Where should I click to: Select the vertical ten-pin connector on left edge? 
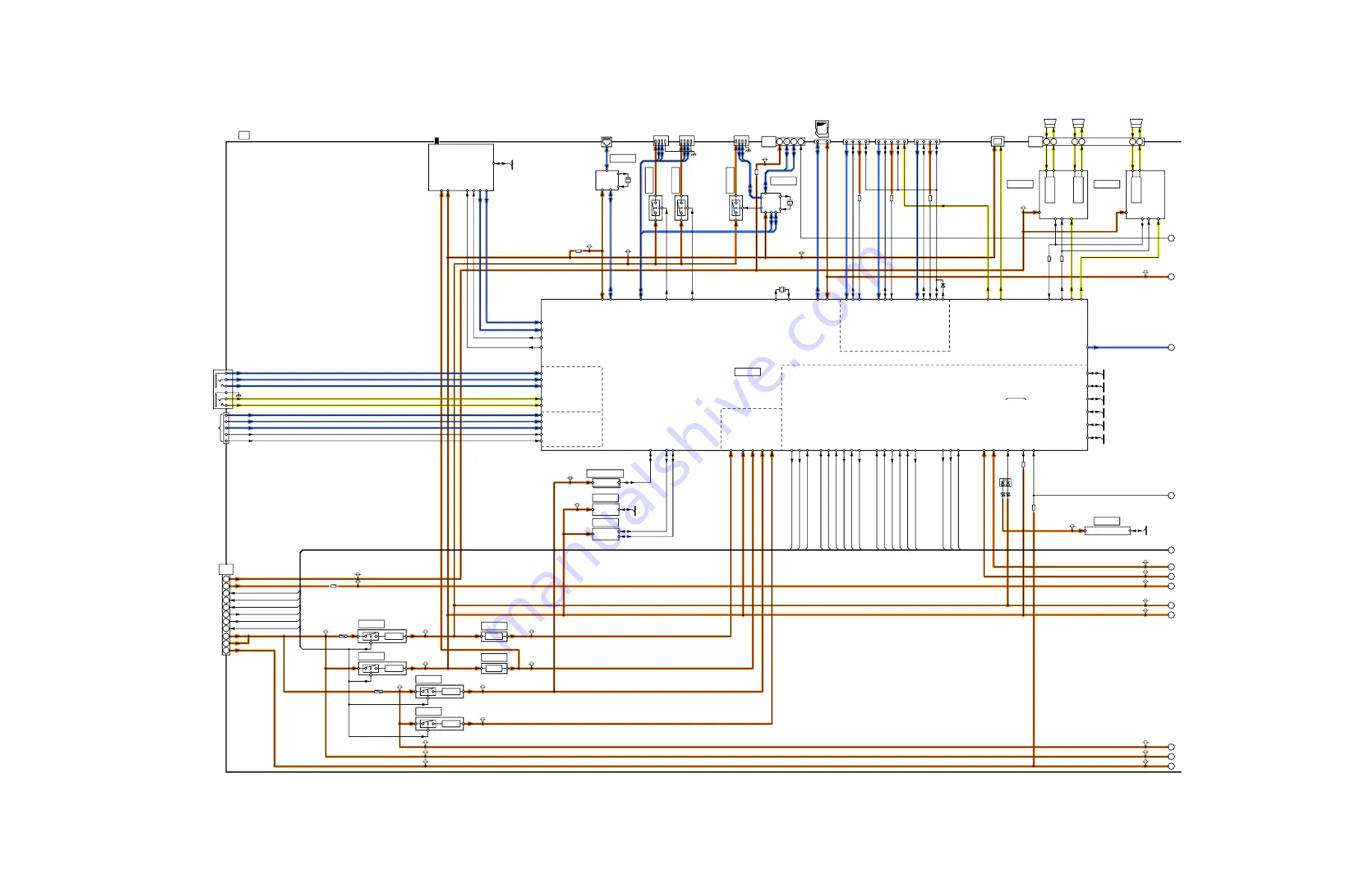(226, 615)
